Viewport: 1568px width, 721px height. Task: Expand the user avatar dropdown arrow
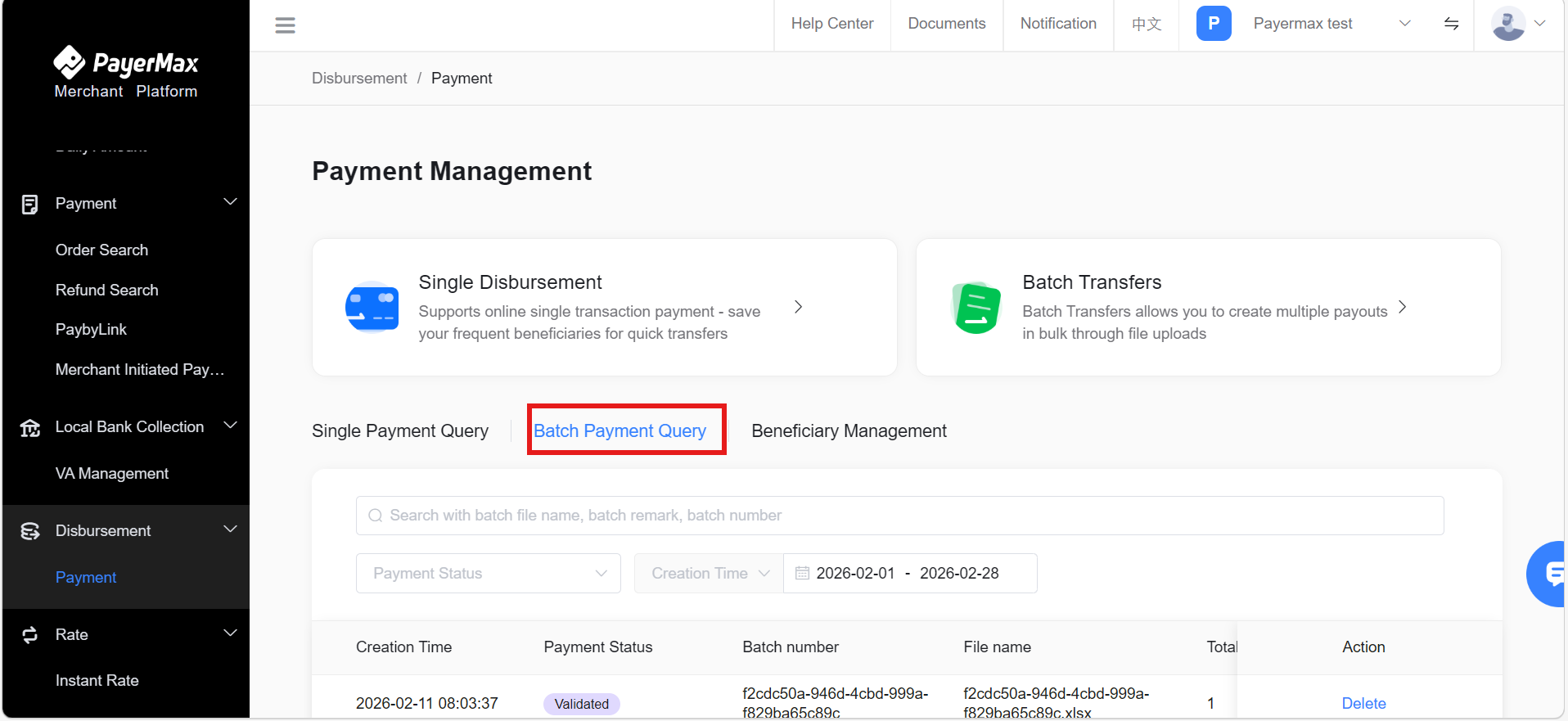1540,24
